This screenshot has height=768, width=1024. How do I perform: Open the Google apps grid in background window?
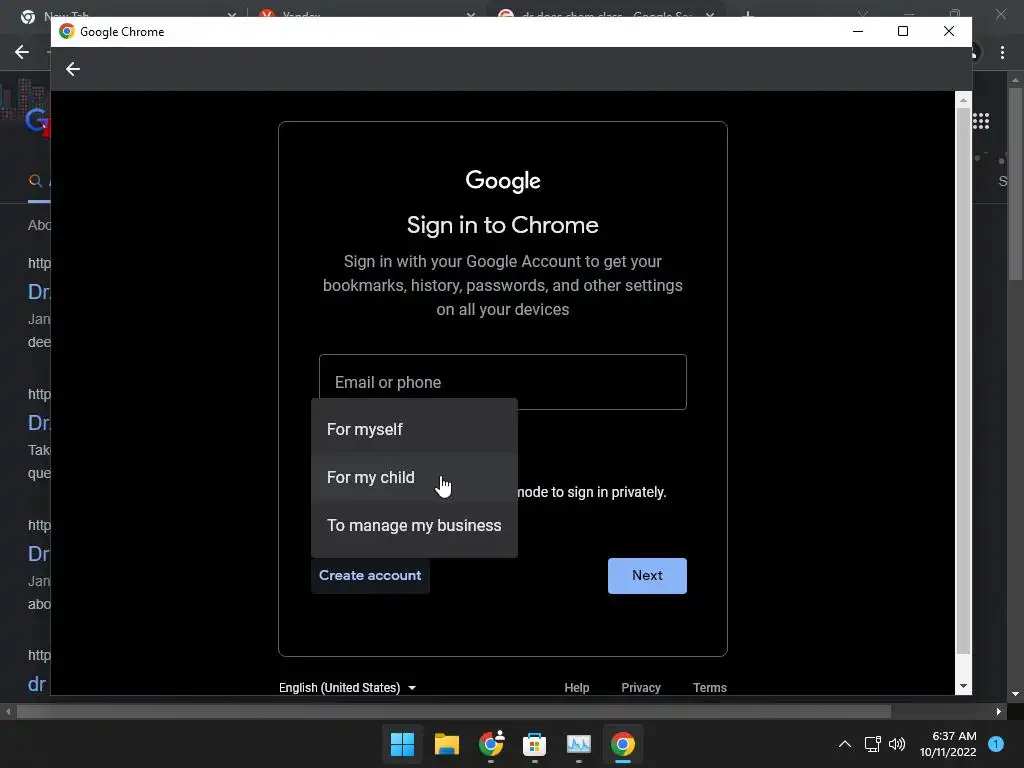point(981,121)
